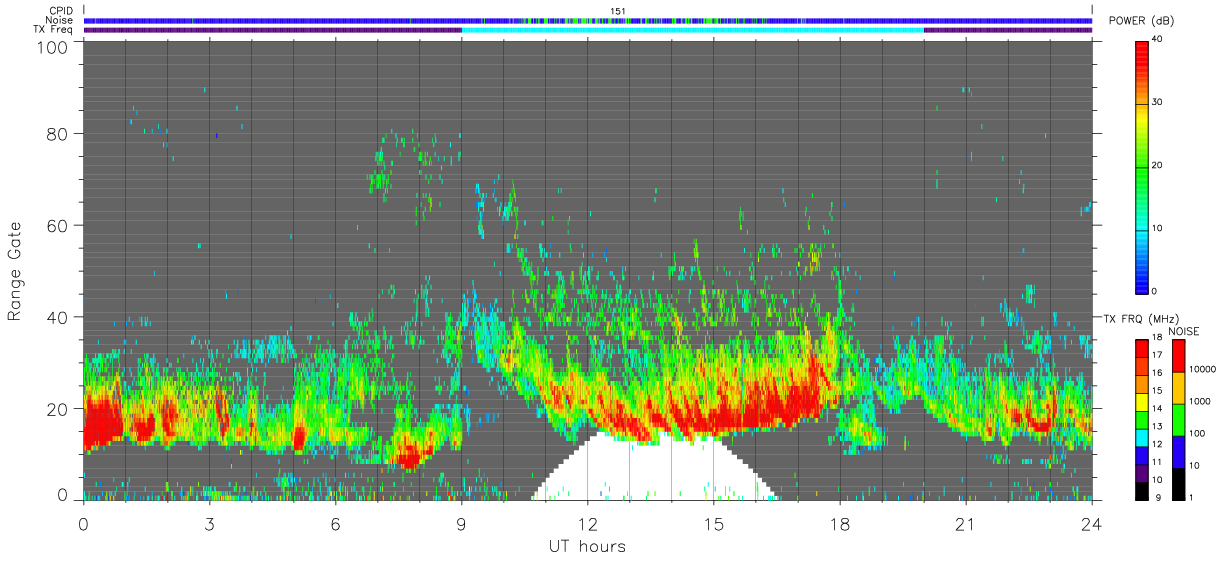
Task: Select the Range Gate axis title
Action: tap(15, 272)
